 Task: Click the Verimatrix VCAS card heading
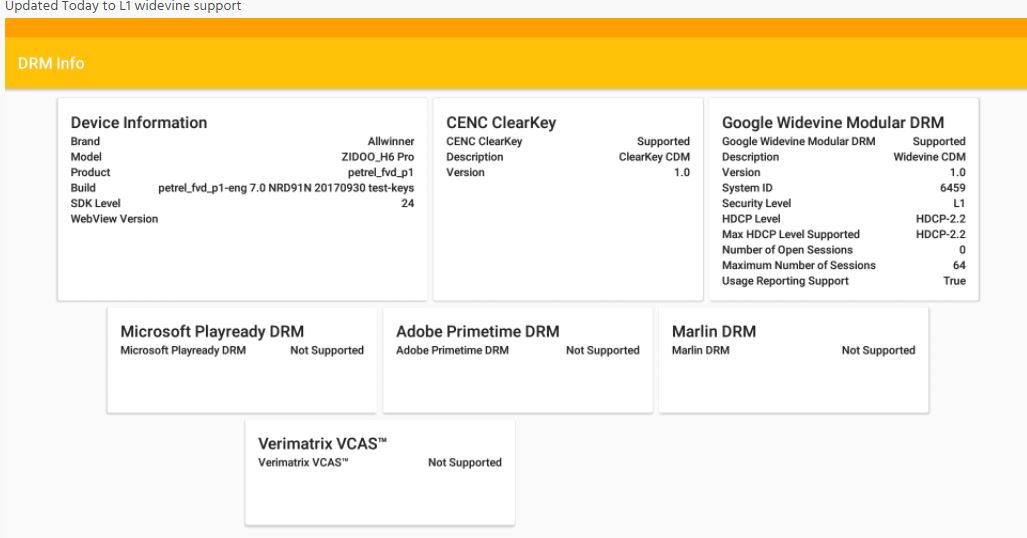click(x=322, y=443)
